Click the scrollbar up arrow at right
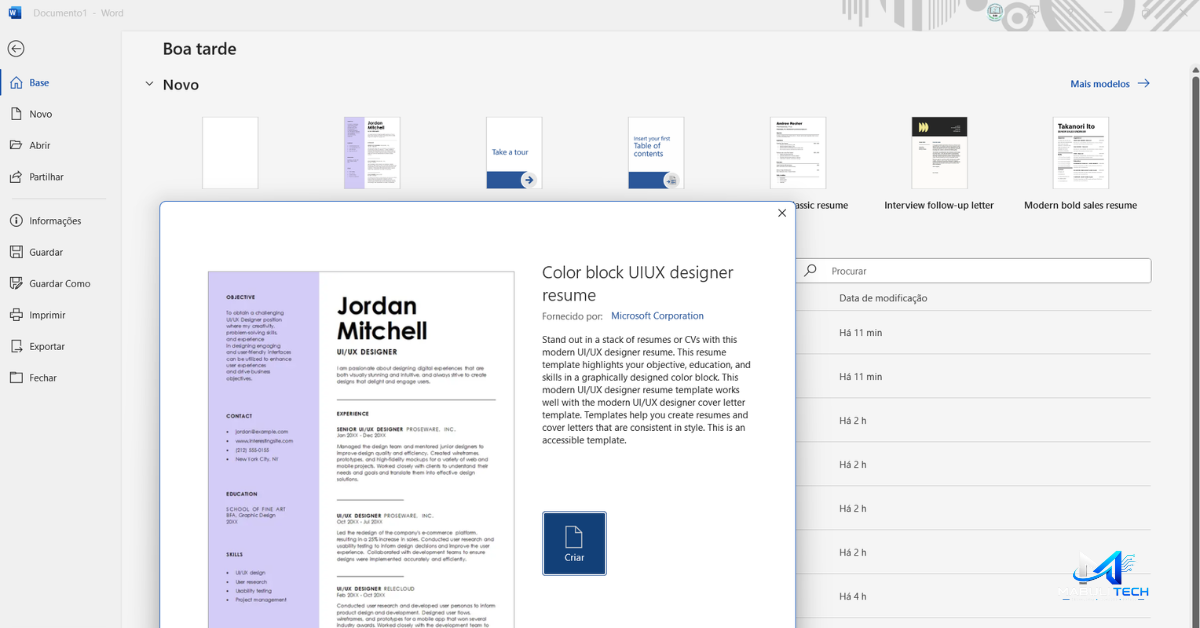Screen dimensions: 1200x628 pos(1195,71)
